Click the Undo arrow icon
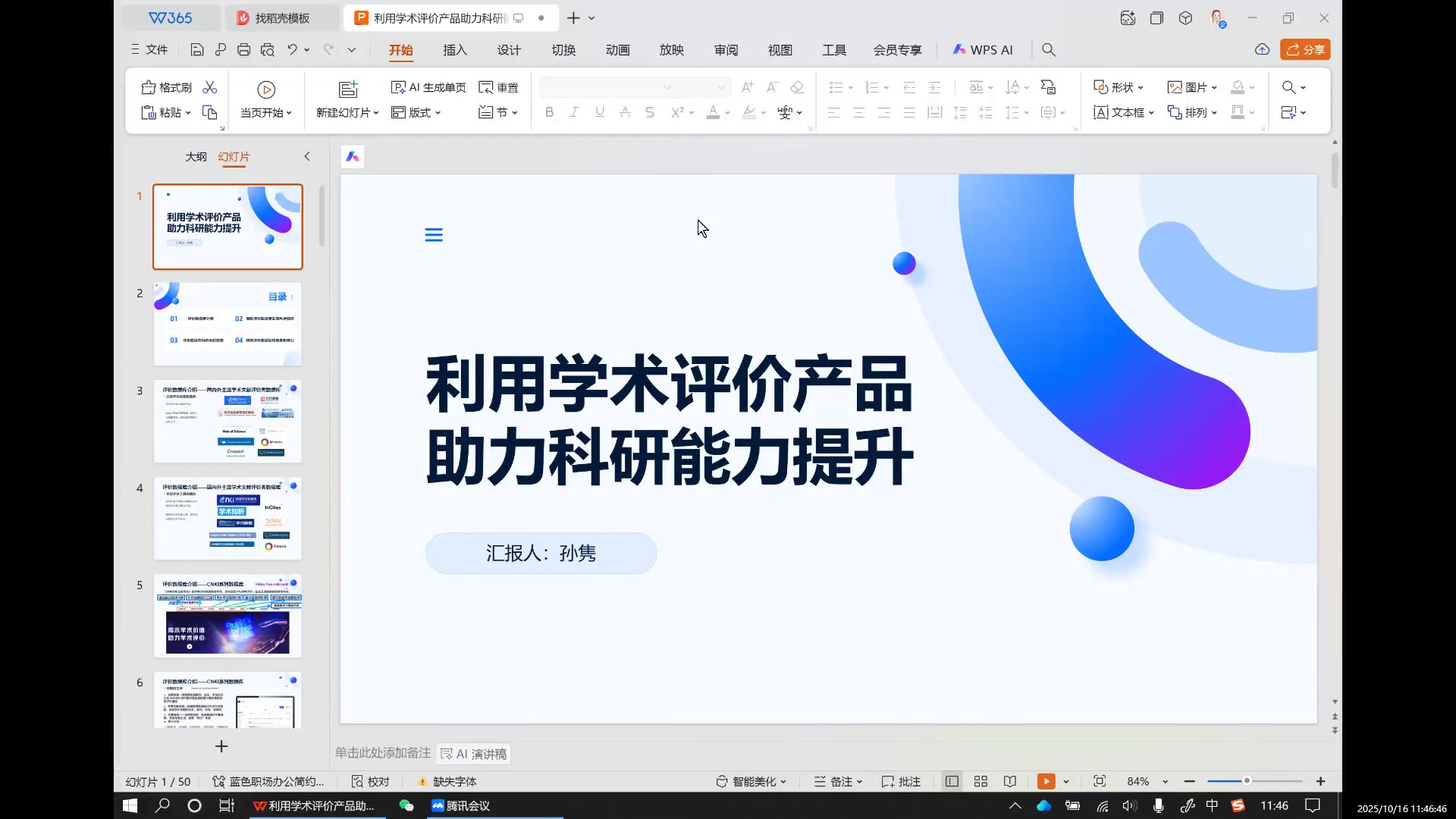 click(292, 50)
